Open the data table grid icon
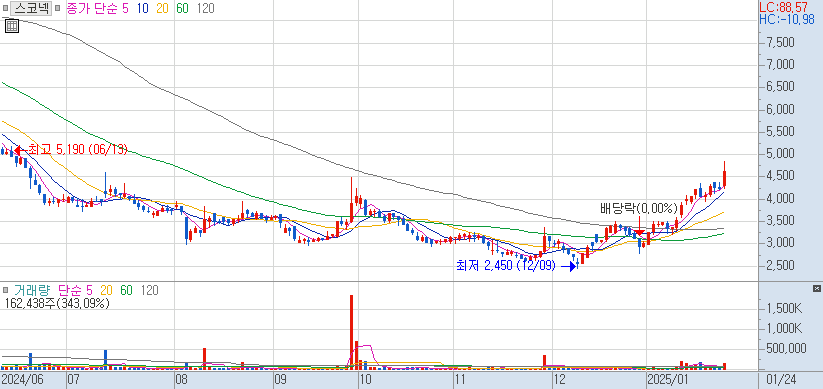Viewport: 823px width, 389px height. [12, 25]
